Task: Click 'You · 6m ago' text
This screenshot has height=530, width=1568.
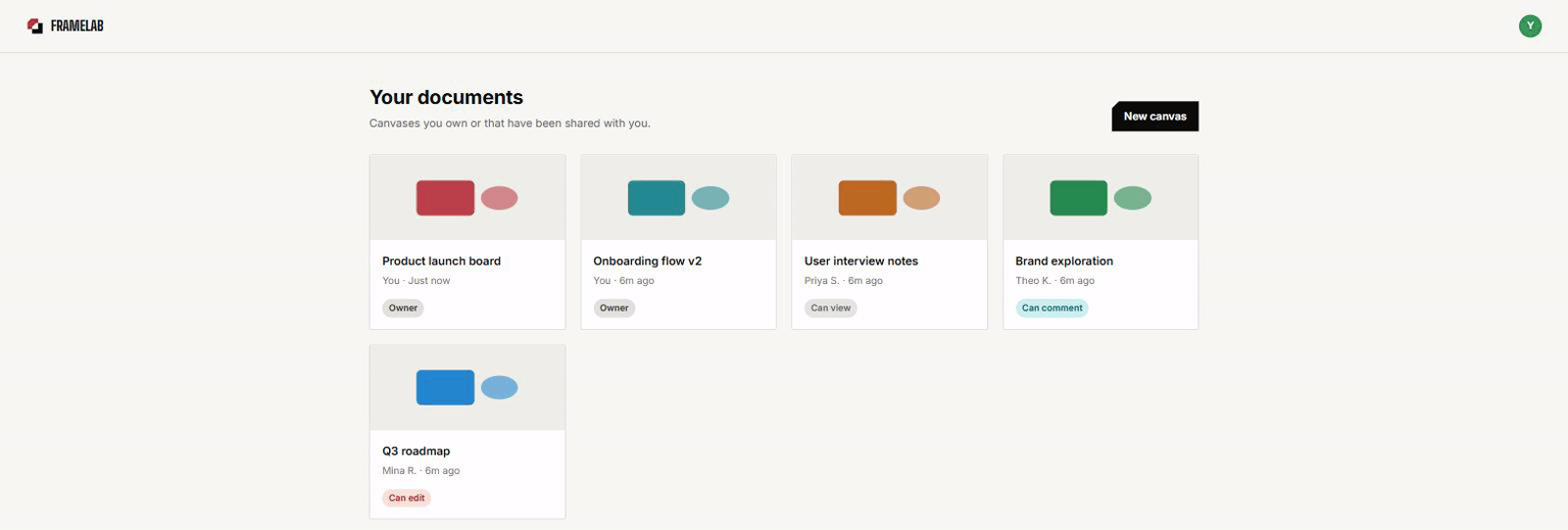Action: (624, 281)
